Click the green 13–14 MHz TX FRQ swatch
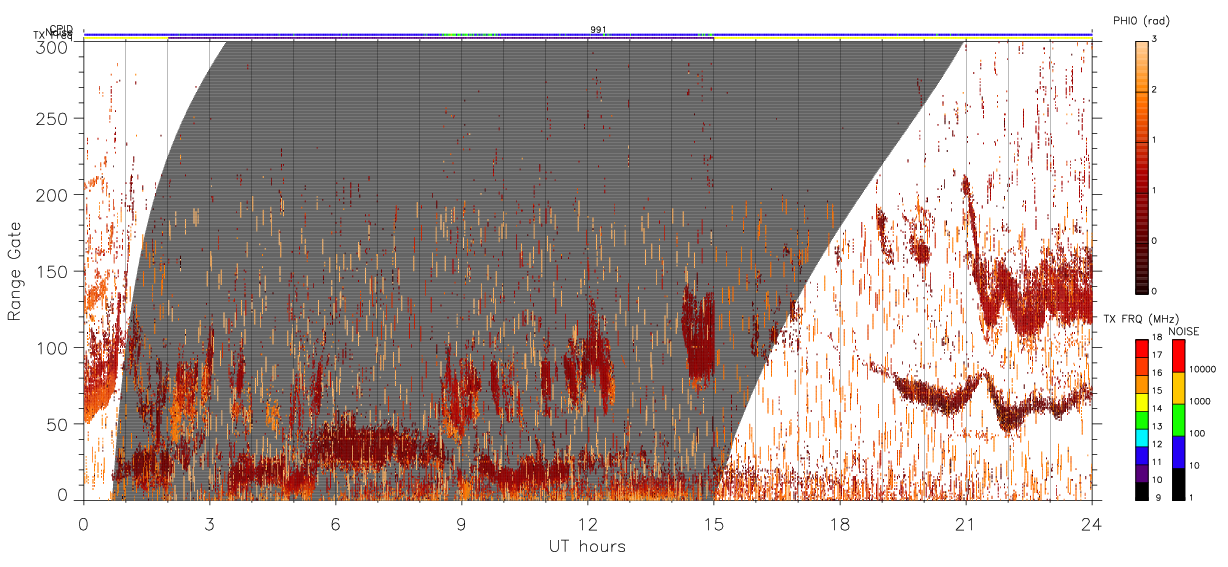The image size is (1228, 567). click(x=1141, y=420)
